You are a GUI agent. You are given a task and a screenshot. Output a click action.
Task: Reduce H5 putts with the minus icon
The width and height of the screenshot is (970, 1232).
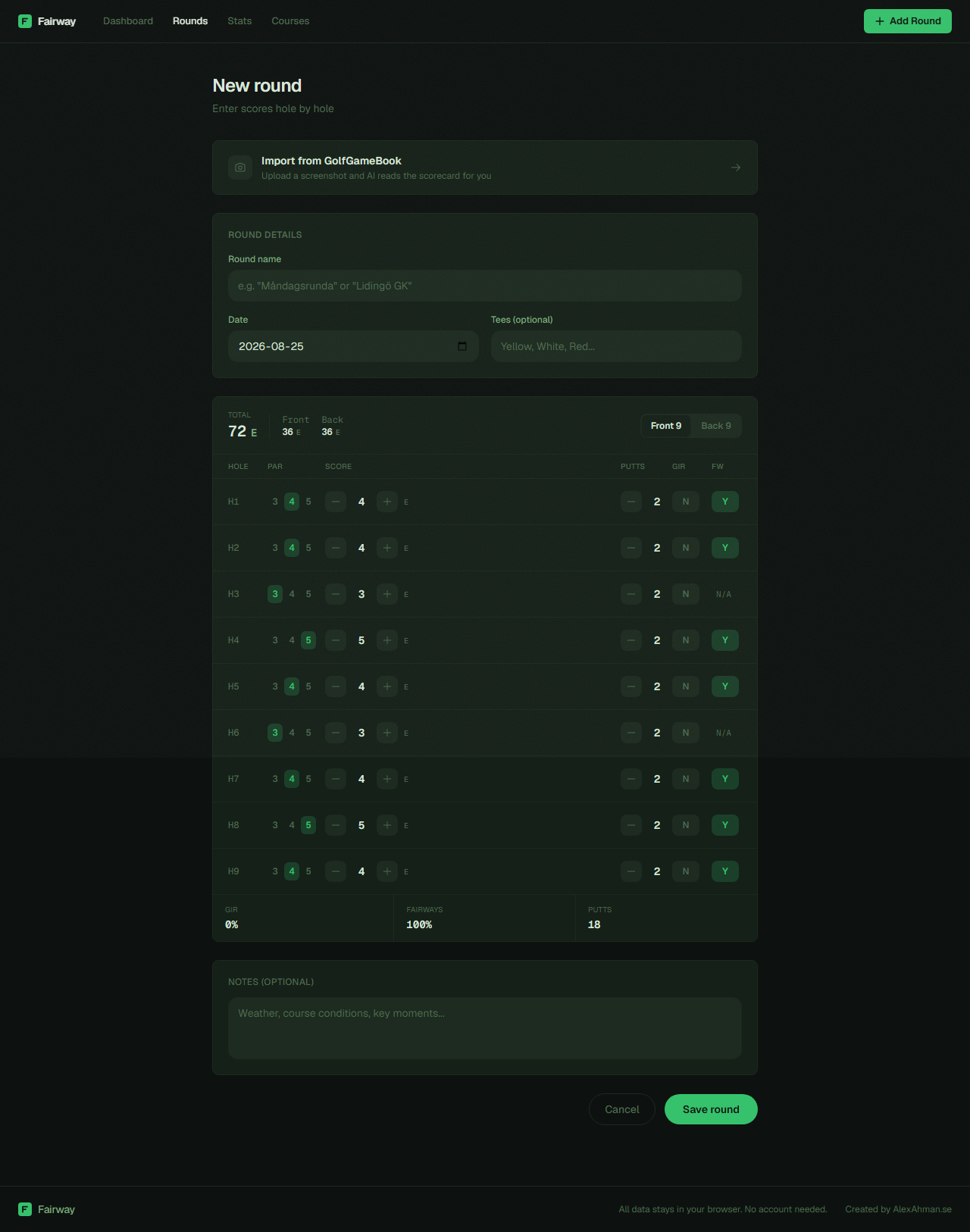click(631, 686)
